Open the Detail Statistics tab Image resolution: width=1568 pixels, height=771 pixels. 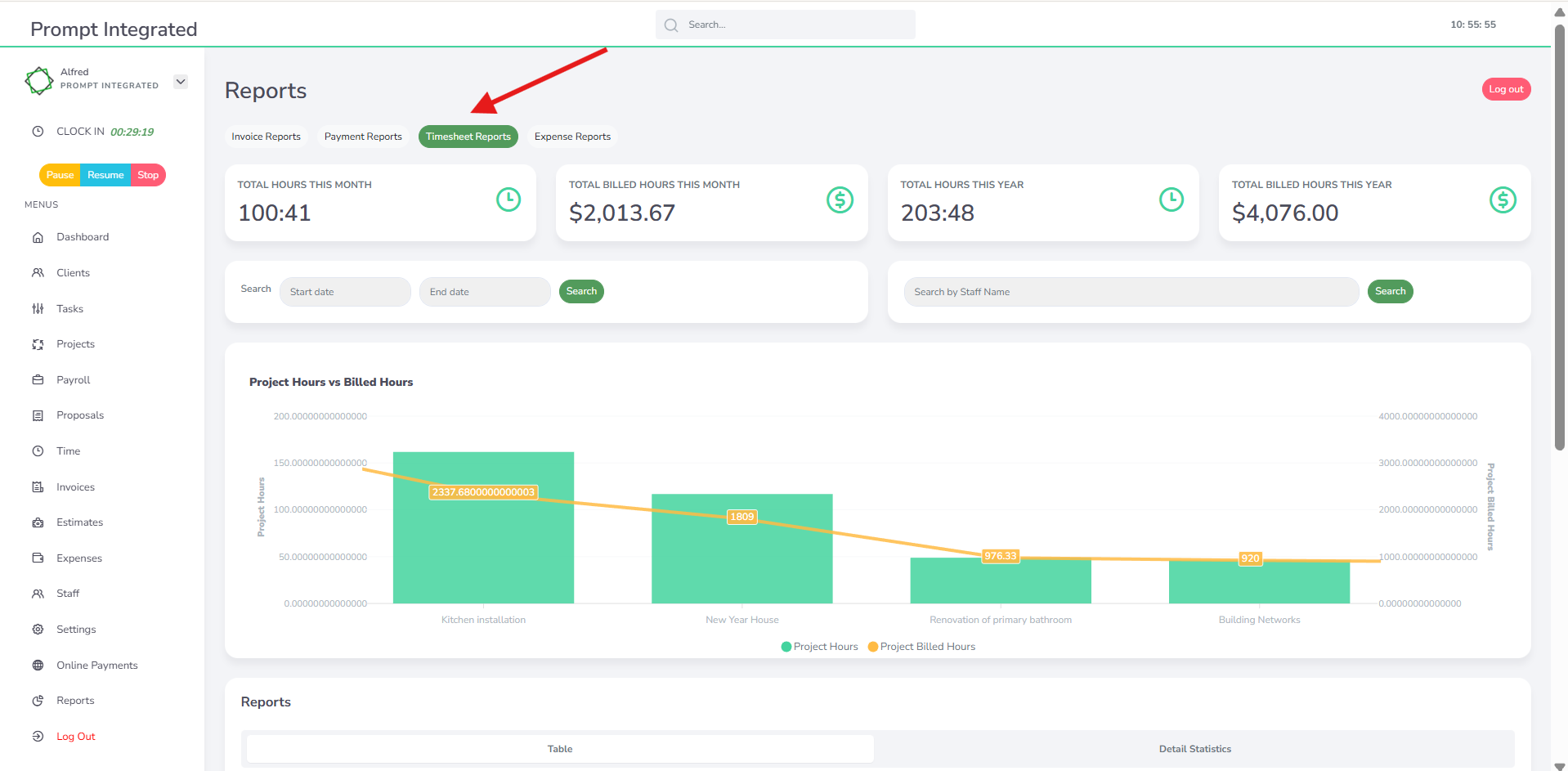tap(1194, 749)
